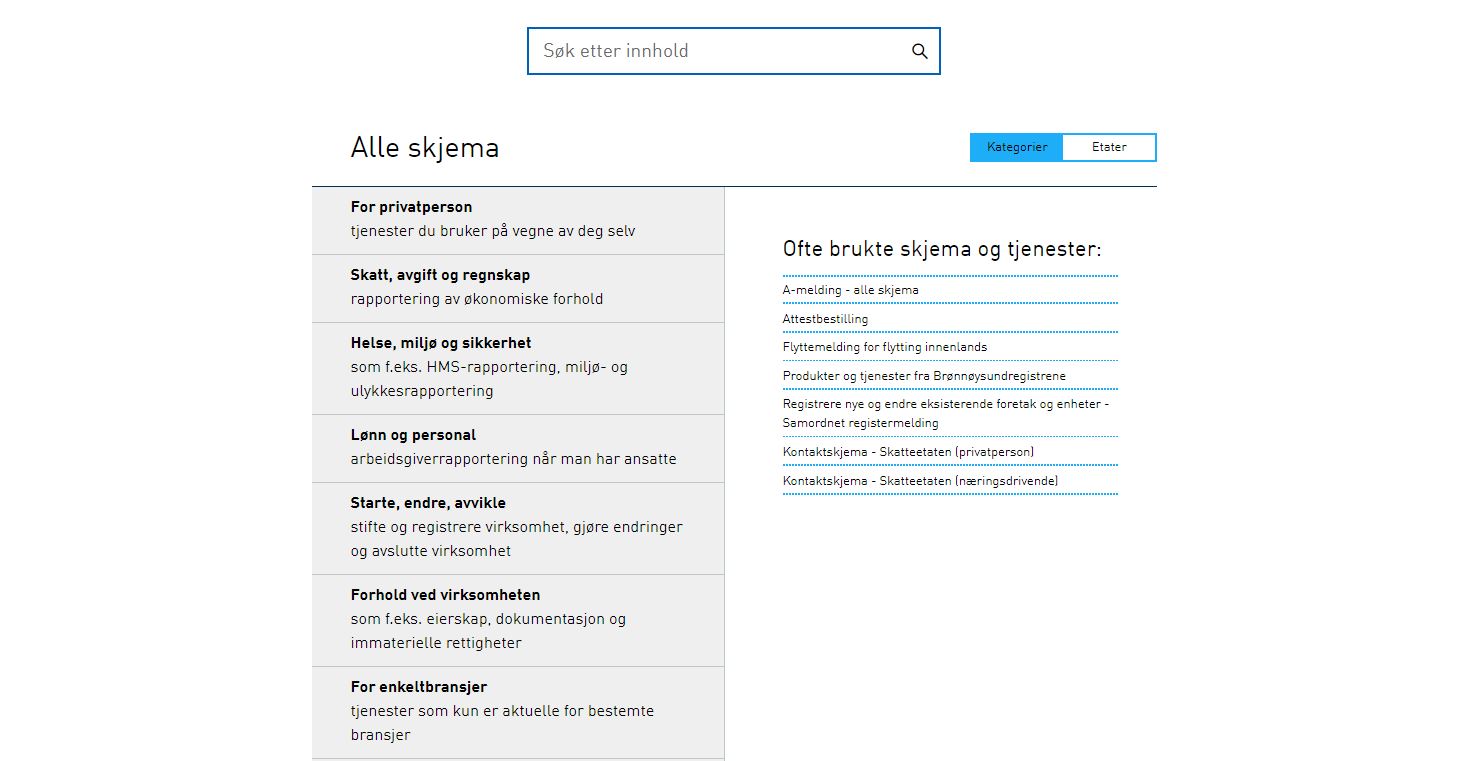Select the 'For enkeltbransjer' category
Viewport: 1470px width, 761px height.
pos(517,711)
